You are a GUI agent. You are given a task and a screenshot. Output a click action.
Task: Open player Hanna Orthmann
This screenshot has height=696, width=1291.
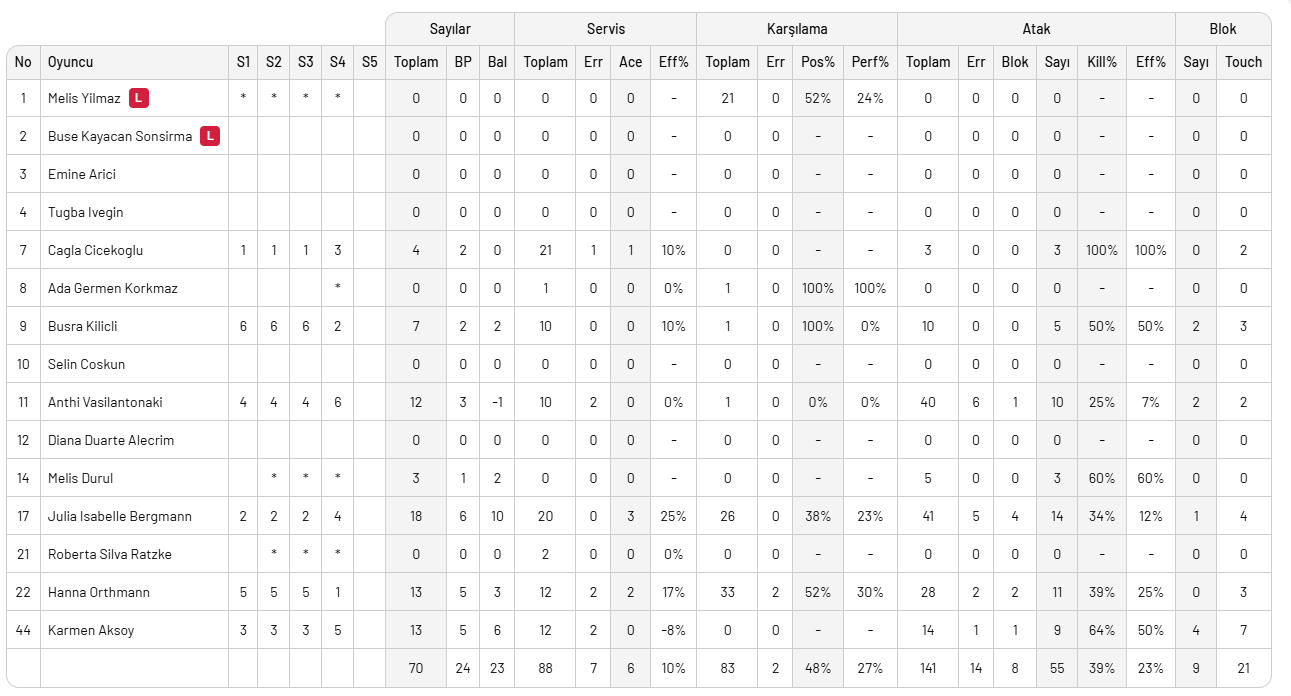[99, 592]
